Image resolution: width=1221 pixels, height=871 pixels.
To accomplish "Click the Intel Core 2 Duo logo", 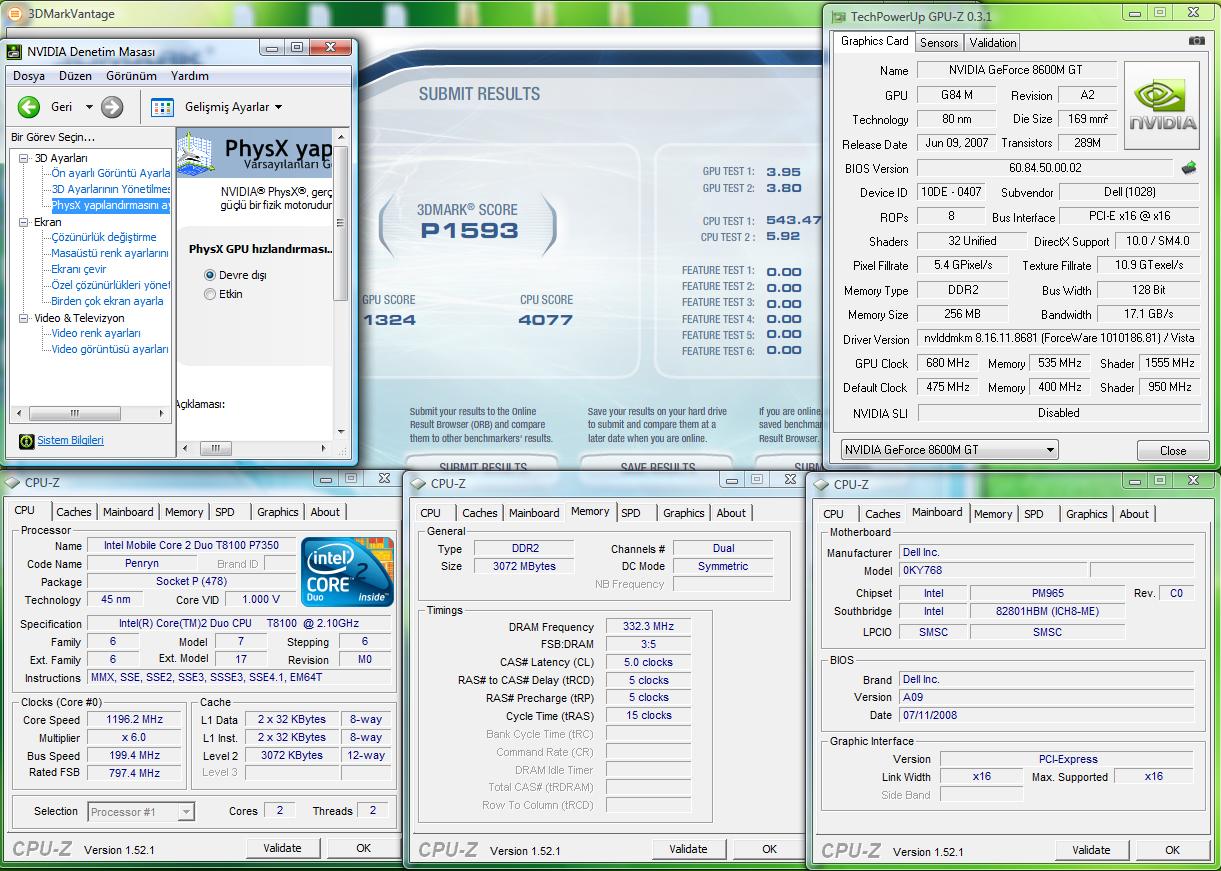I will [x=347, y=572].
